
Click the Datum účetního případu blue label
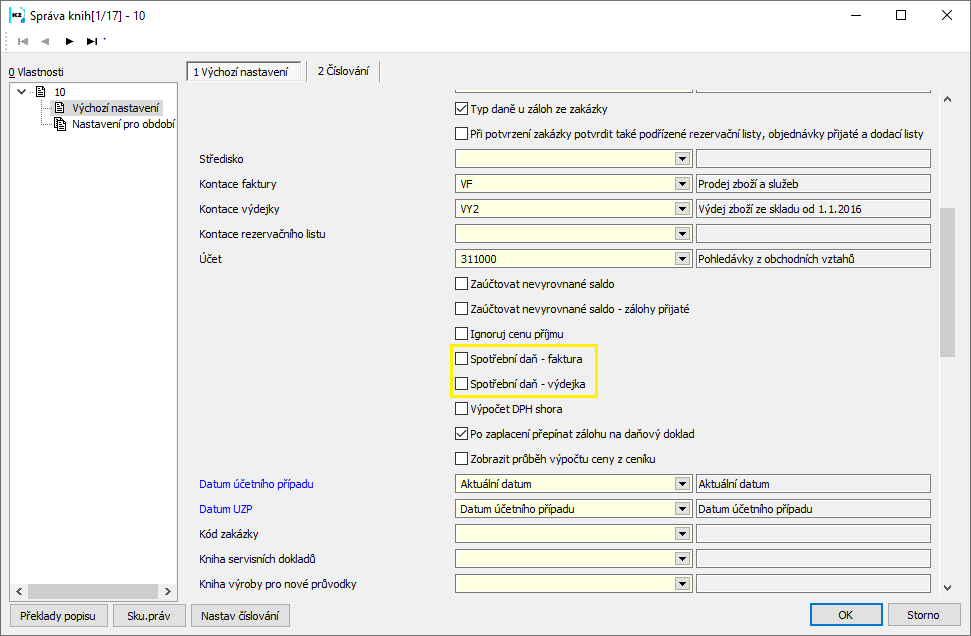tap(256, 484)
